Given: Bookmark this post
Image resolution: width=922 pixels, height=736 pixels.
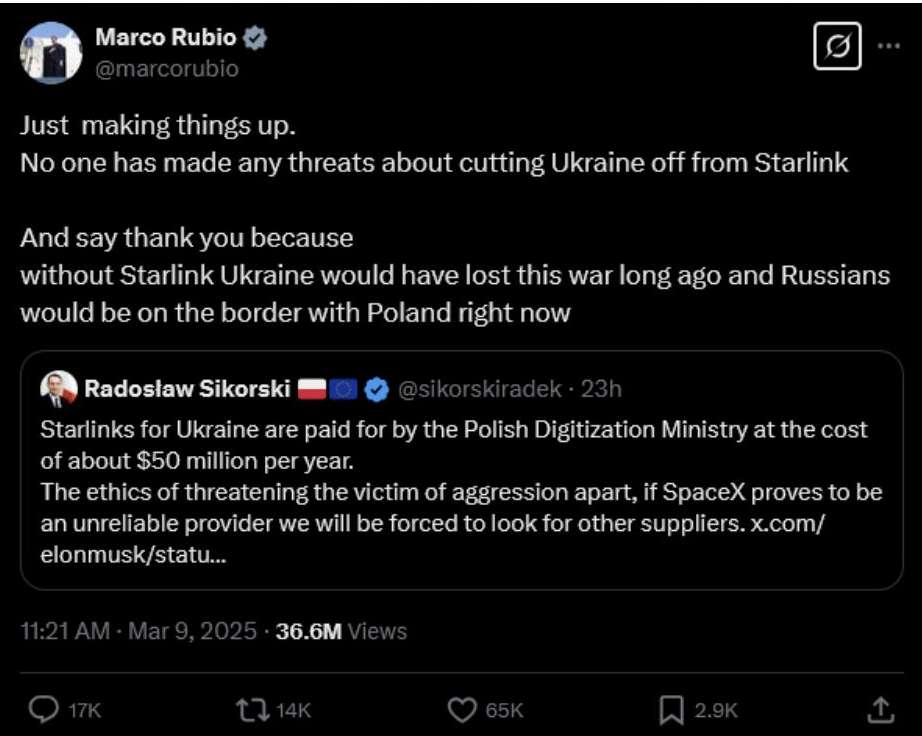Looking at the screenshot, I should pyautogui.click(x=670, y=709).
